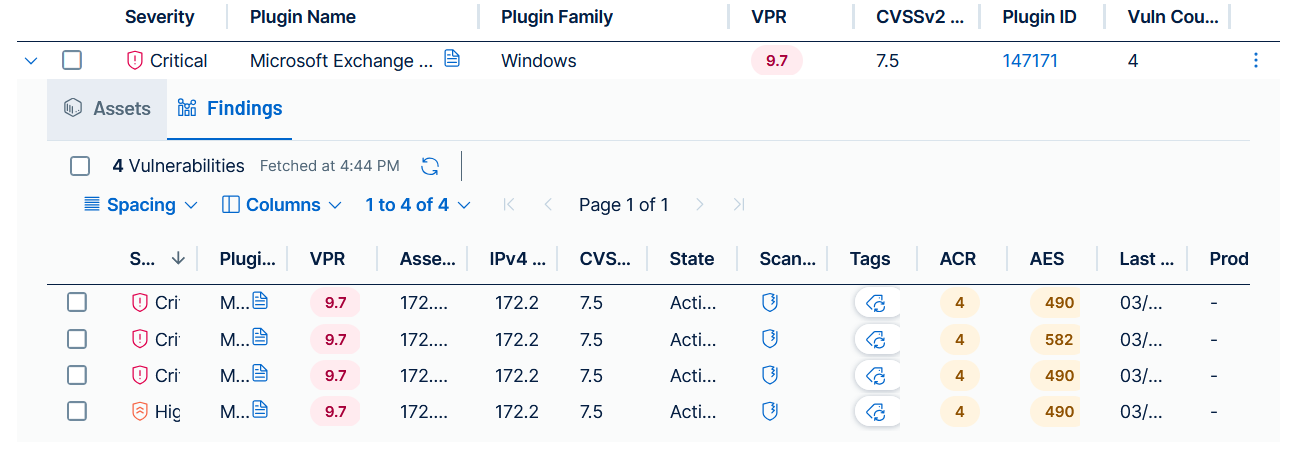Click the 9.7 VPR badge in top row
Screen dimensions: 1289x451
coord(776,61)
